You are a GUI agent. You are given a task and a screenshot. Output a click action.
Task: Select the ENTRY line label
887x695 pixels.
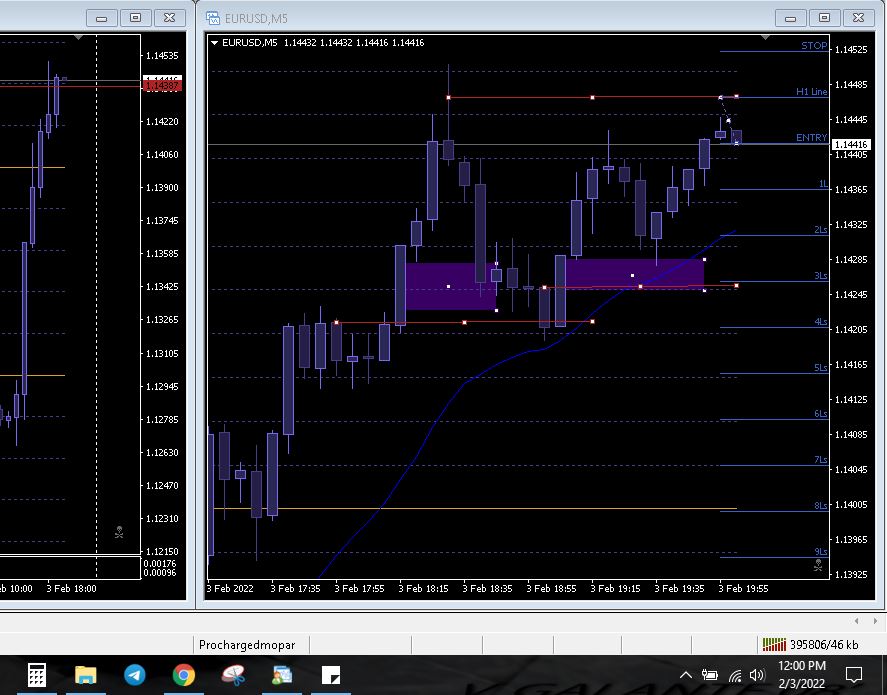pos(811,137)
